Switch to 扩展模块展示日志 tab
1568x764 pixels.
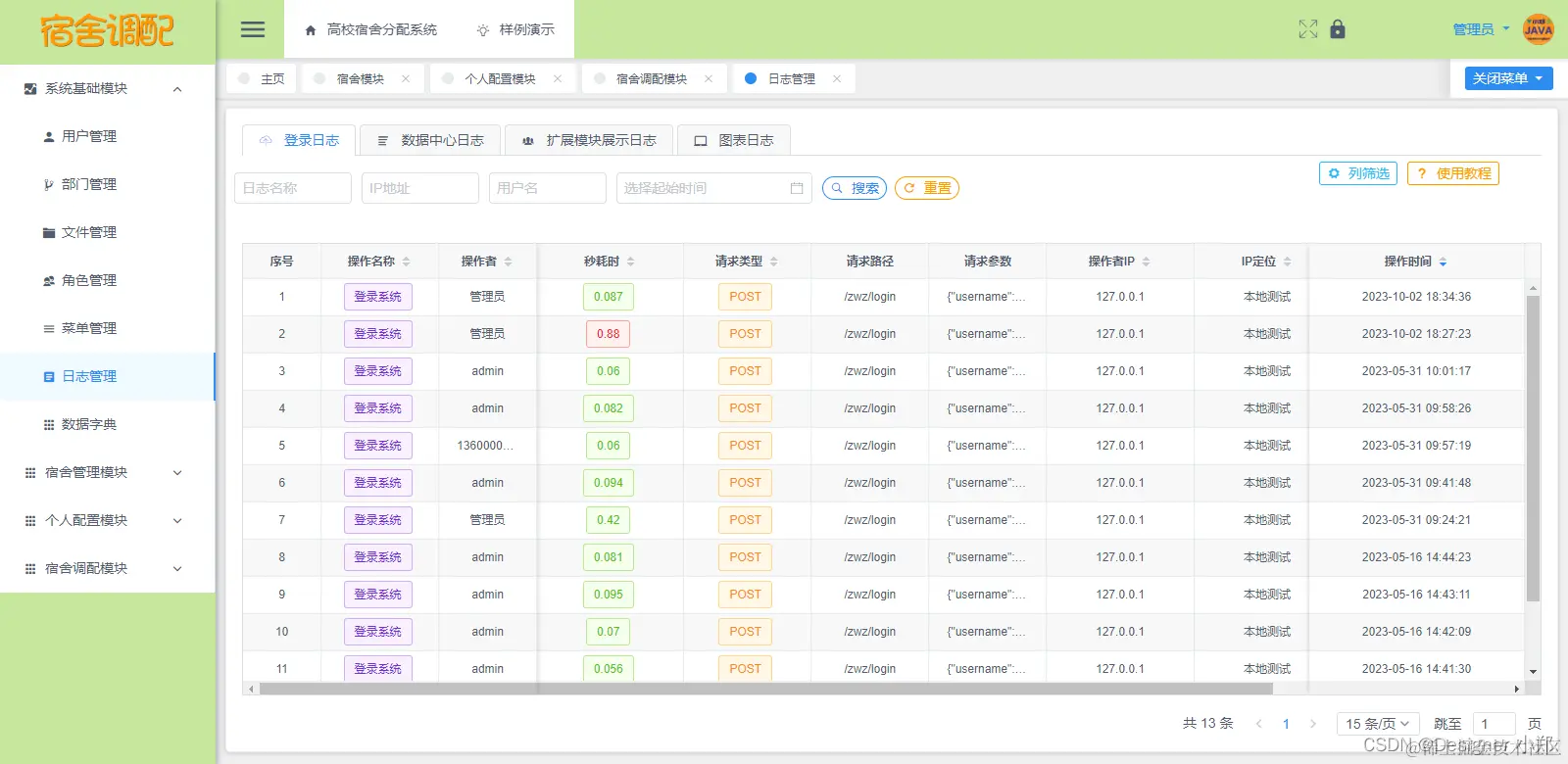pyautogui.click(x=589, y=140)
